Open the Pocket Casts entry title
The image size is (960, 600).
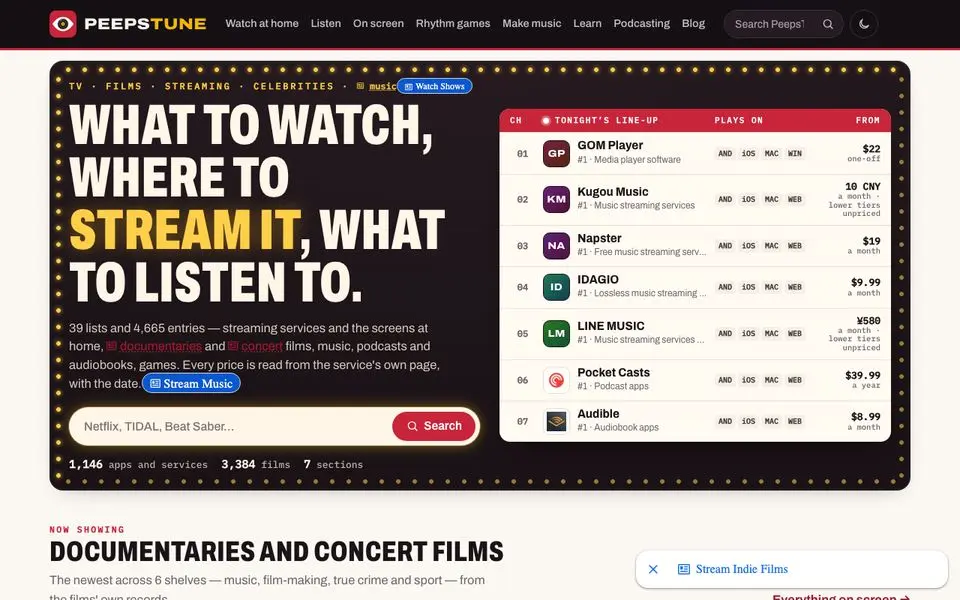(x=613, y=372)
